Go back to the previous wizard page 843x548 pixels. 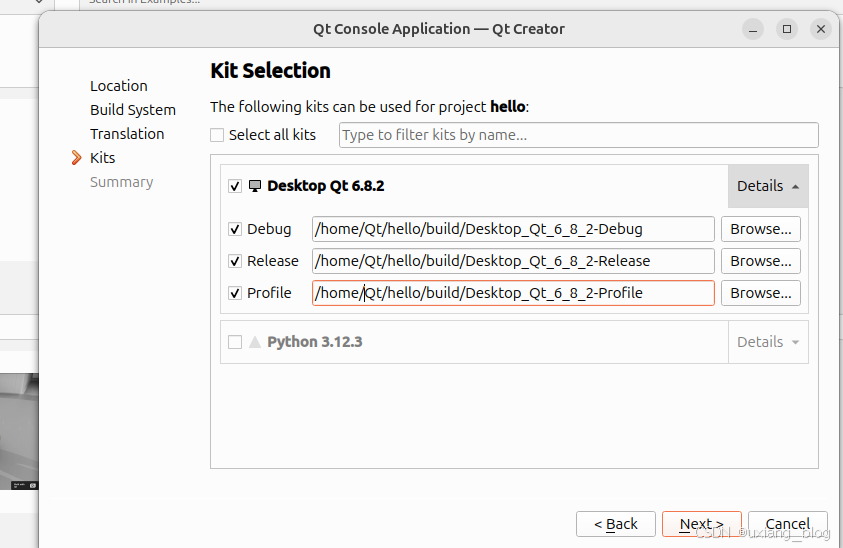616,524
